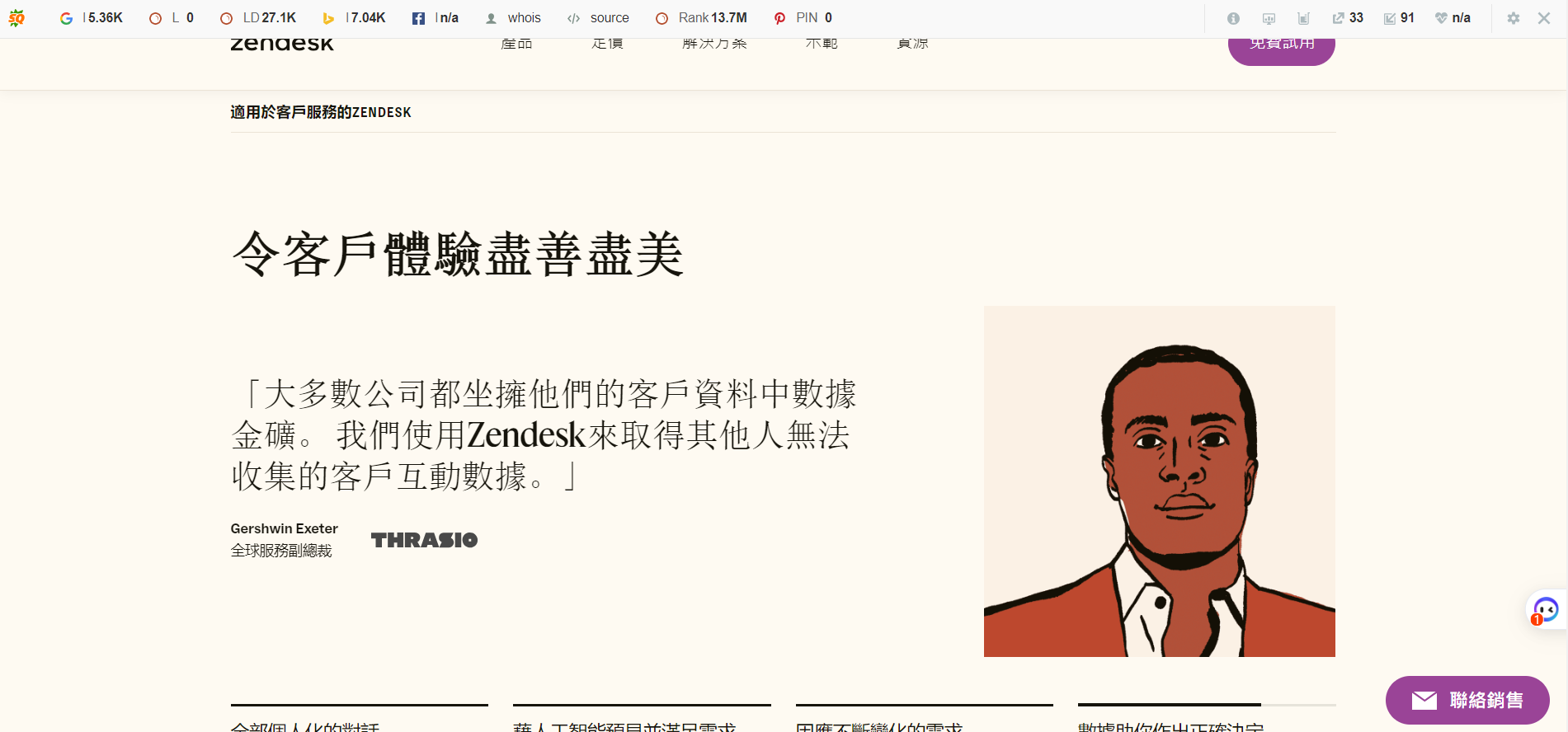Open the 定價 navigation item
The height and width of the screenshot is (732, 1568).
608,44
